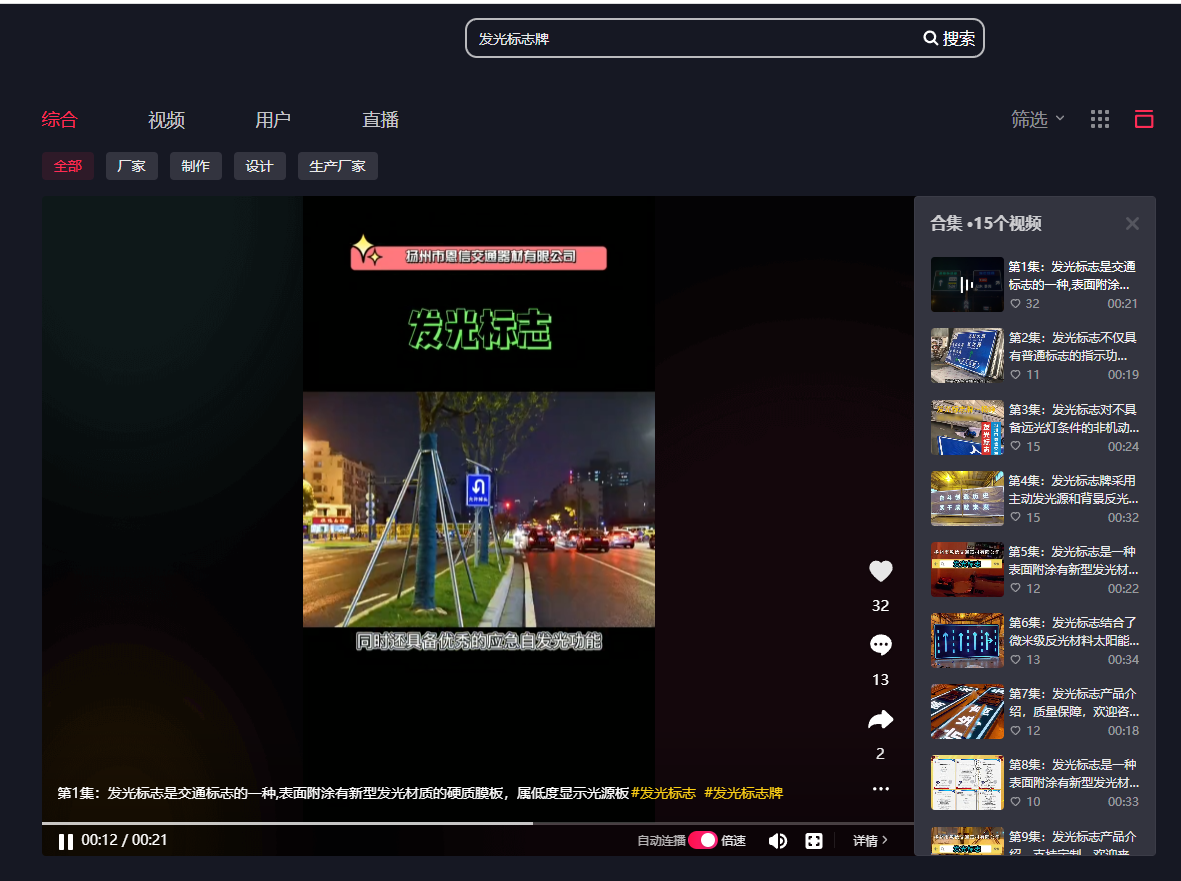Click the 搜索 search button
Image resolution: width=1181 pixels, height=881 pixels.
(949, 39)
